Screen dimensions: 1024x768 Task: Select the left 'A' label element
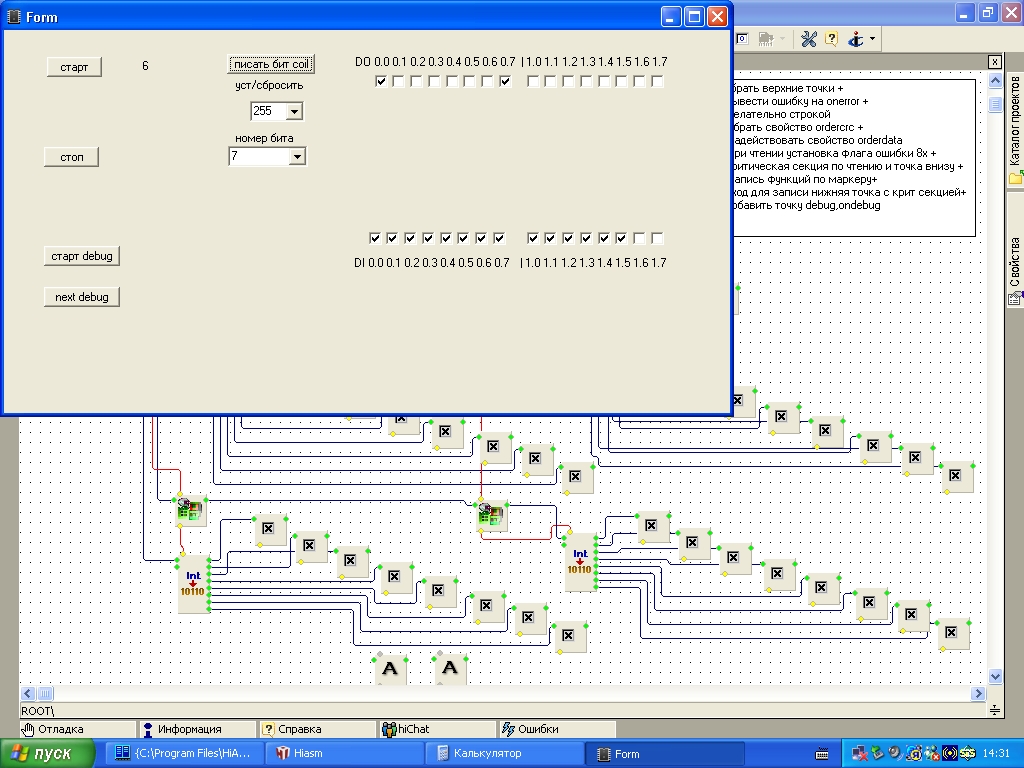390,668
